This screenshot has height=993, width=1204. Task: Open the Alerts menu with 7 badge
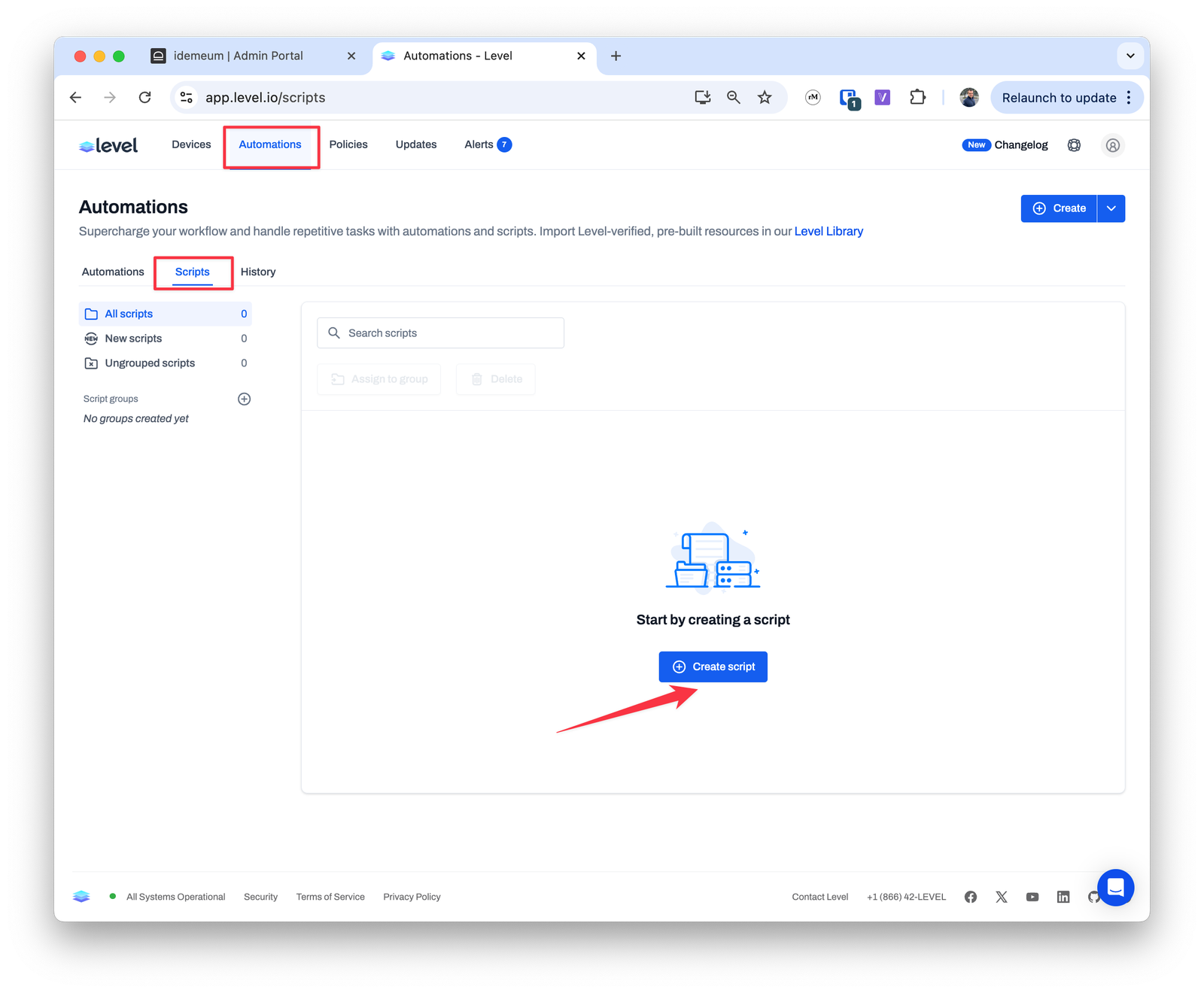click(x=488, y=144)
